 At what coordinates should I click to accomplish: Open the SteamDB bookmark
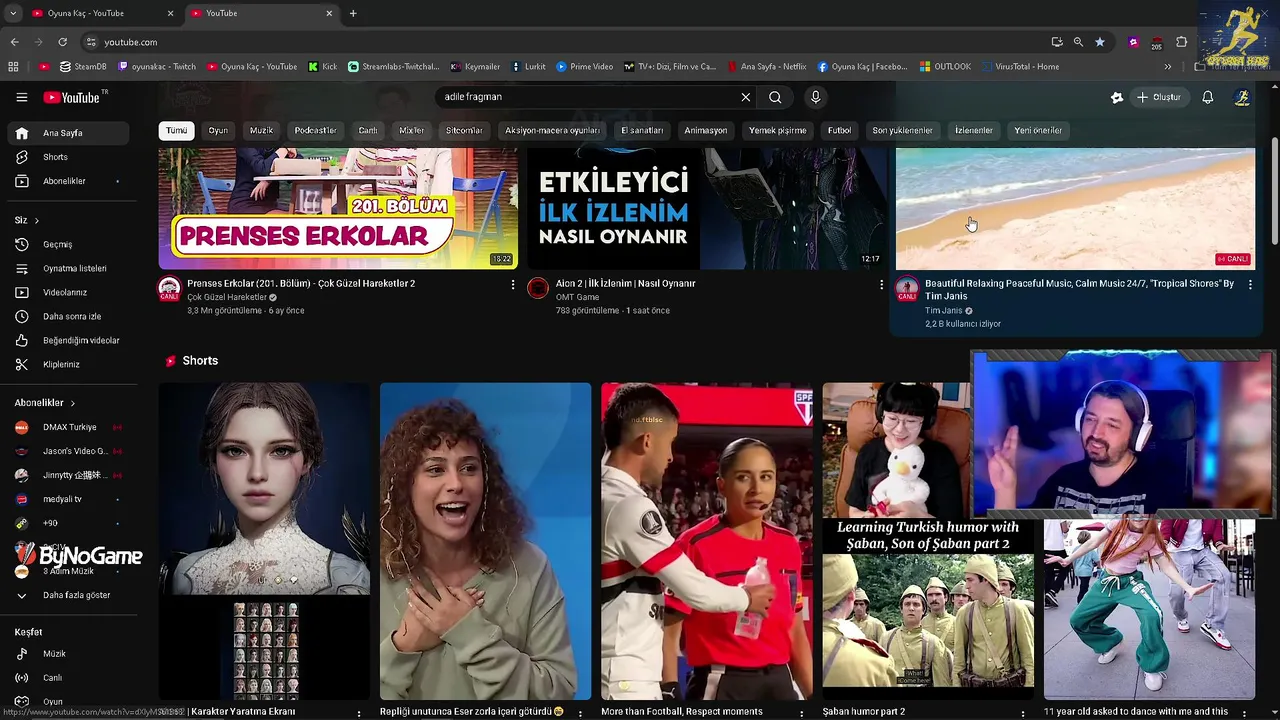coord(83,67)
